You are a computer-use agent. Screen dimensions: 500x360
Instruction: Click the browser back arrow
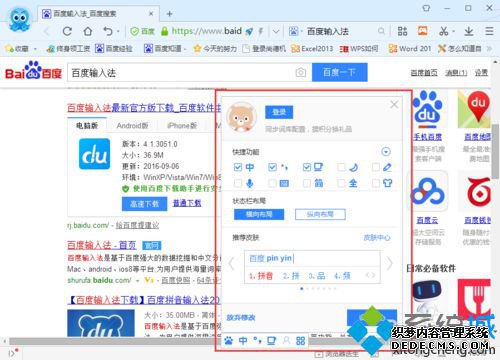46,31
